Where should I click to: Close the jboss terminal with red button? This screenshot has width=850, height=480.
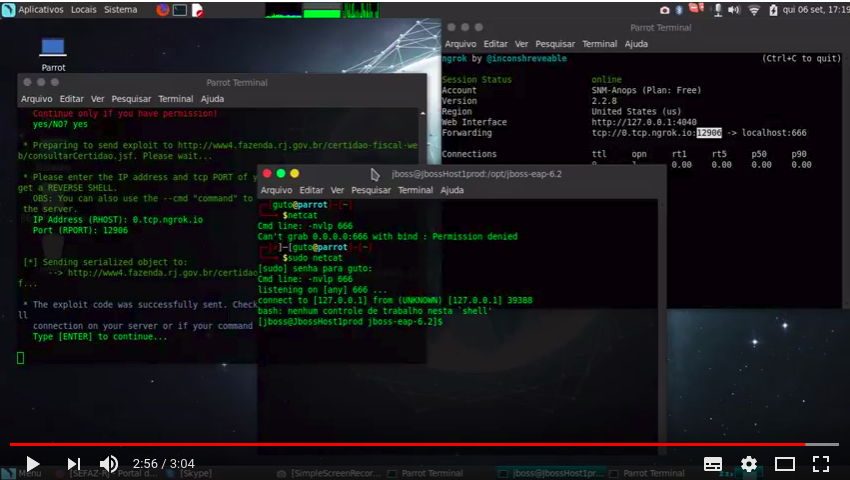pyautogui.click(x=267, y=173)
